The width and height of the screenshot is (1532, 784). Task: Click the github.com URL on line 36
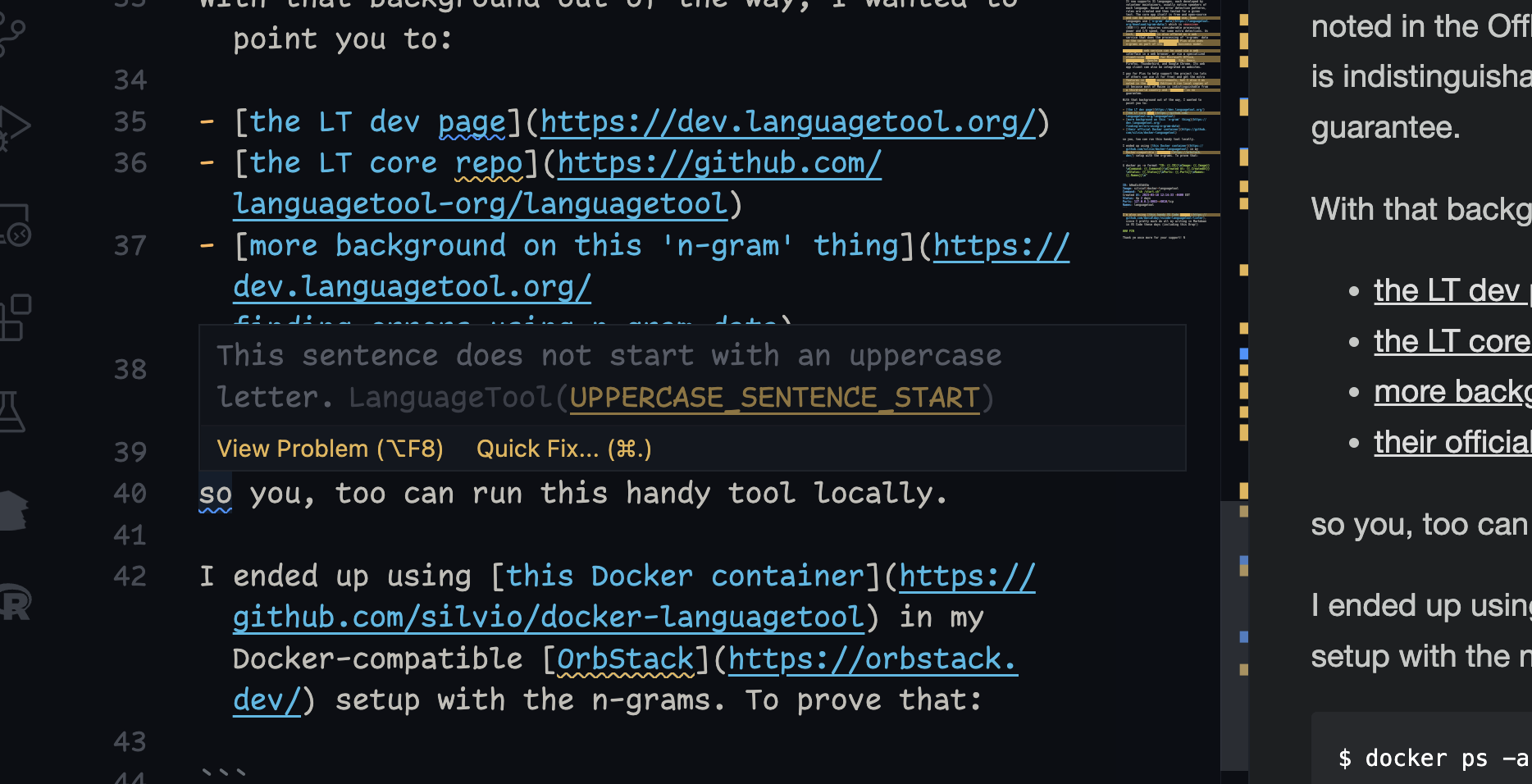(x=718, y=163)
